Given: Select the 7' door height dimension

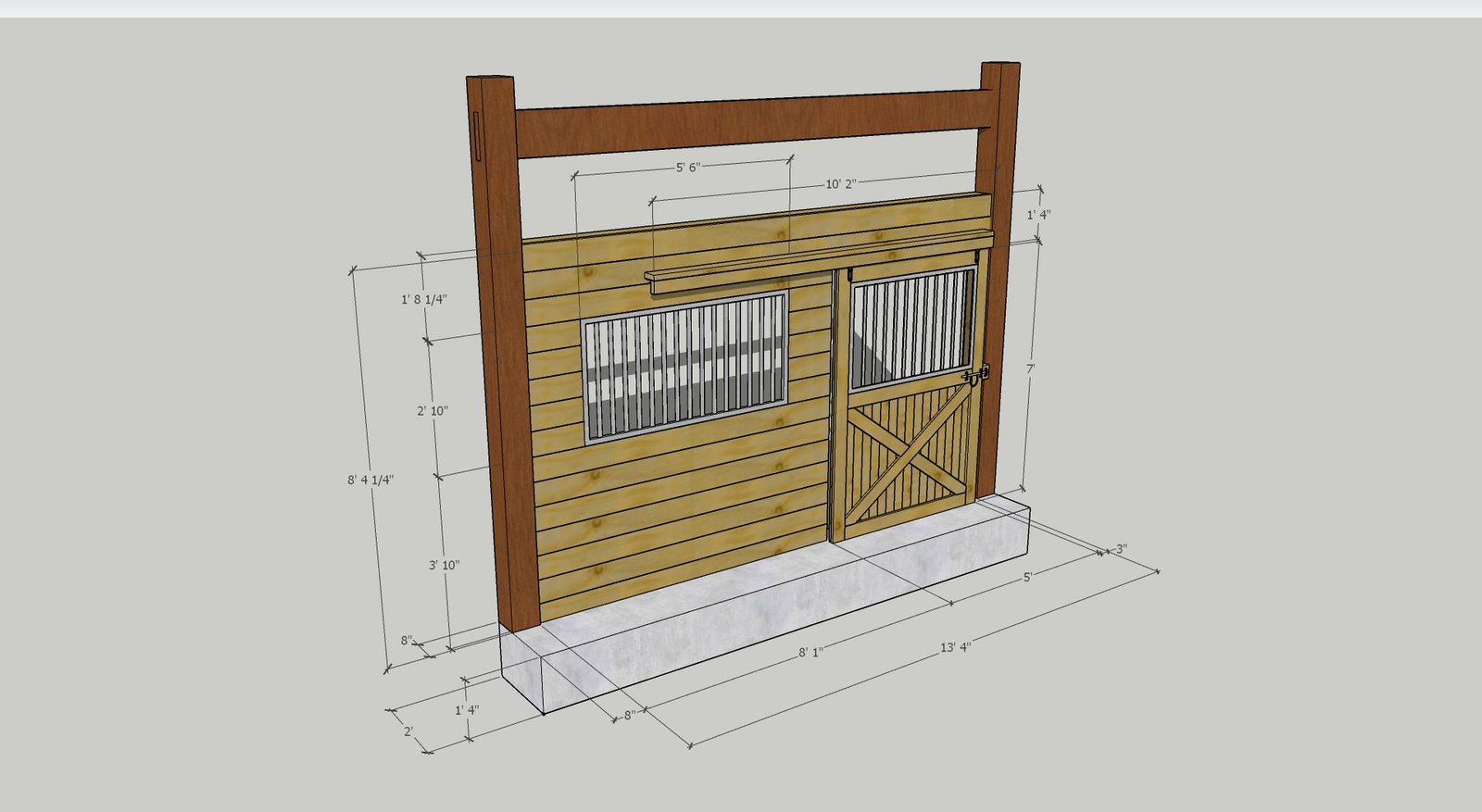Looking at the screenshot, I should click(1029, 369).
